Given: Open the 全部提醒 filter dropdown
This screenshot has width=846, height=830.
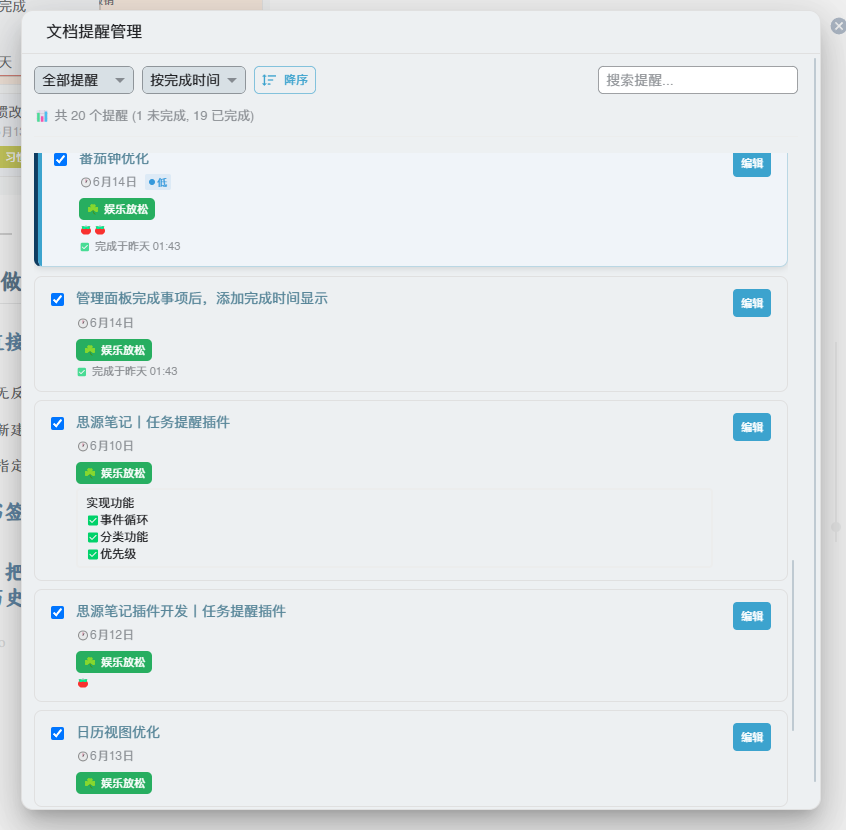Looking at the screenshot, I should click(83, 79).
